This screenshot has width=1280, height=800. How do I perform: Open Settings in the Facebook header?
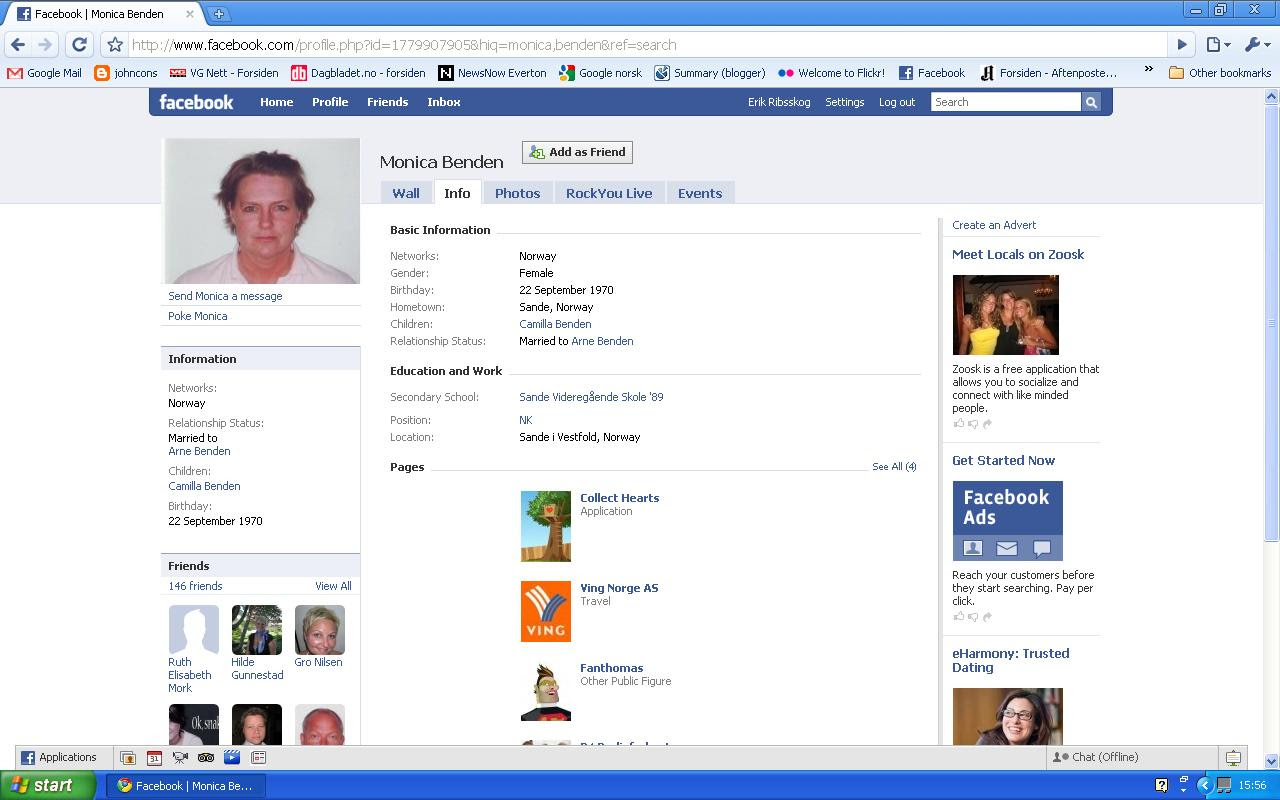[845, 102]
